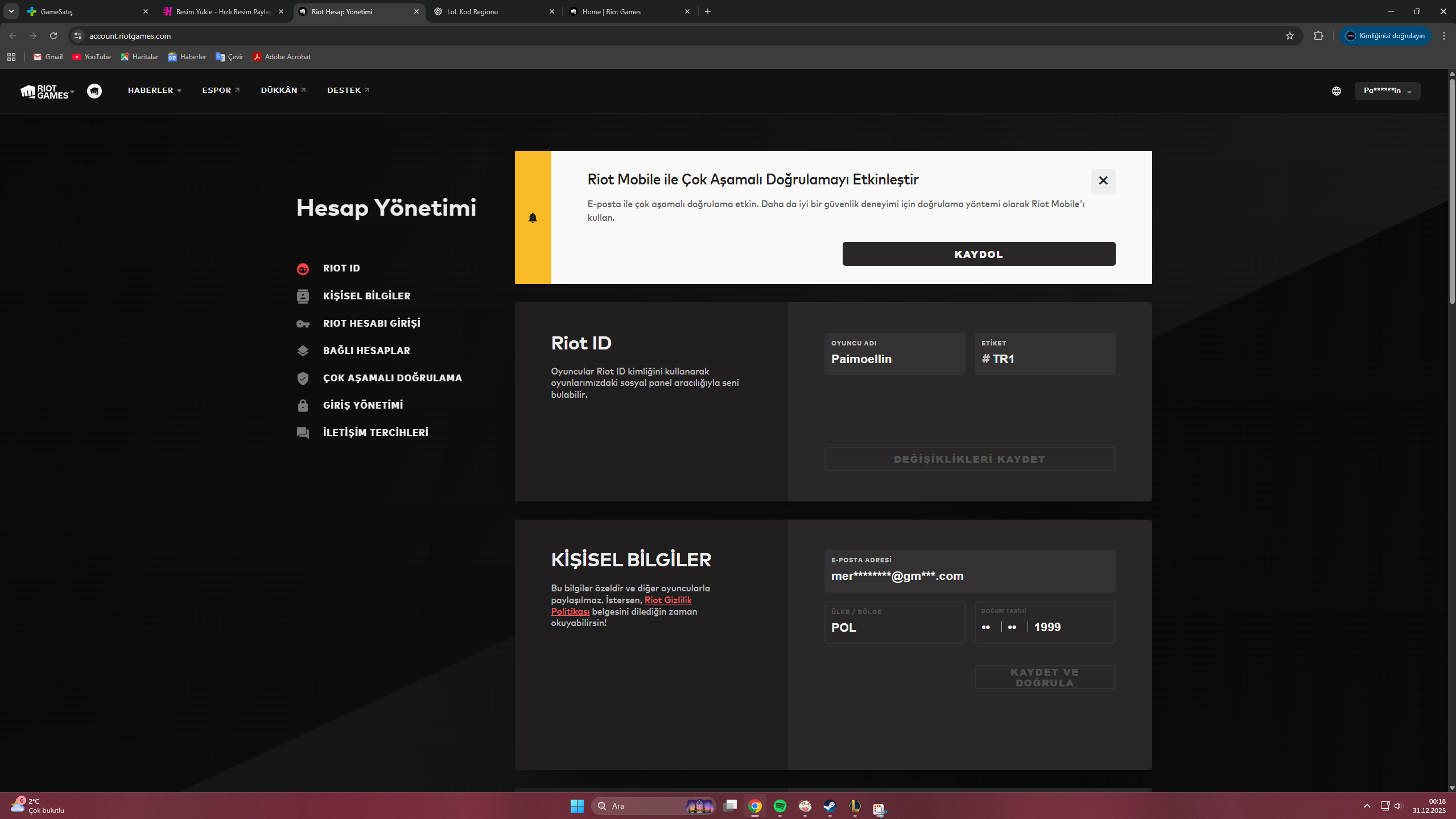Go to Kişisel Bilgiler section
Image resolution: width=1456 pixels, height=819 pixels.
point(367,296)
